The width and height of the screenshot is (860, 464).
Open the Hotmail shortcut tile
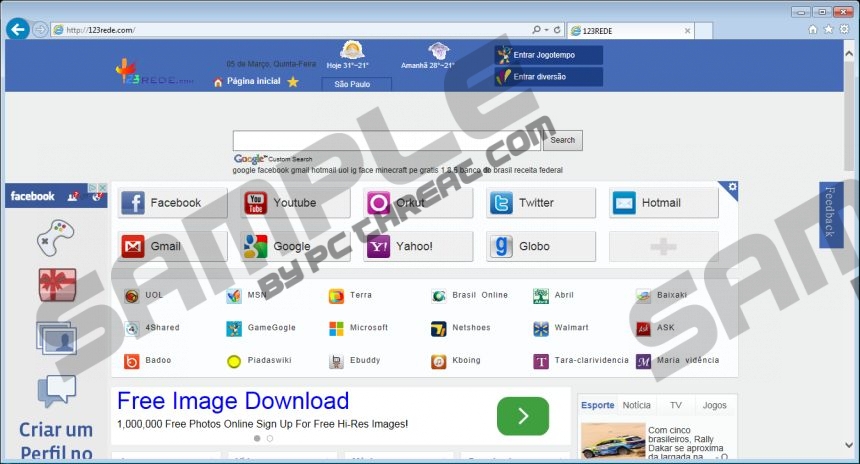click(663, 203)
